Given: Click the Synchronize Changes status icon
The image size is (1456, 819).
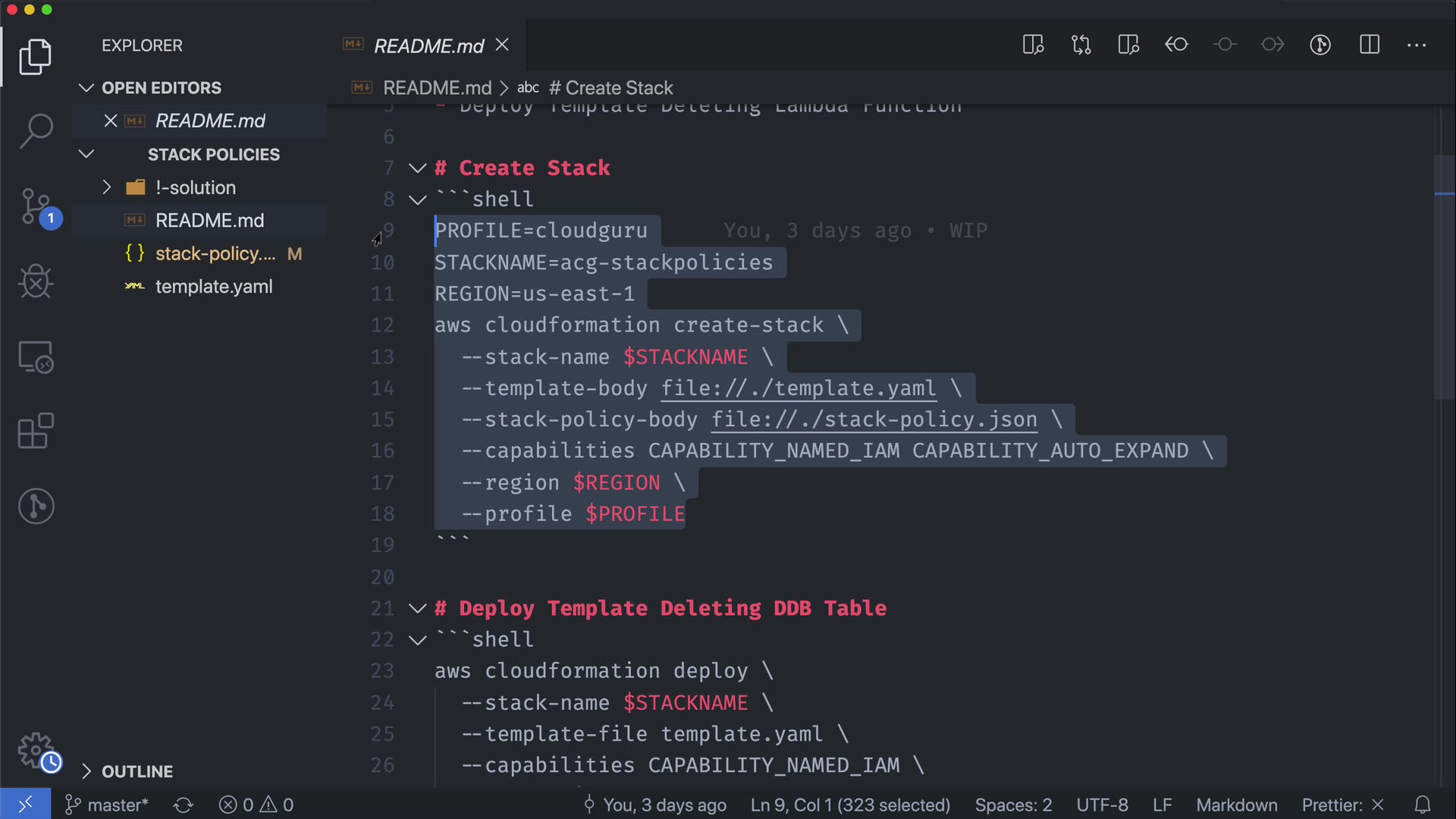Looking at the screenshot, I should 184,805.
